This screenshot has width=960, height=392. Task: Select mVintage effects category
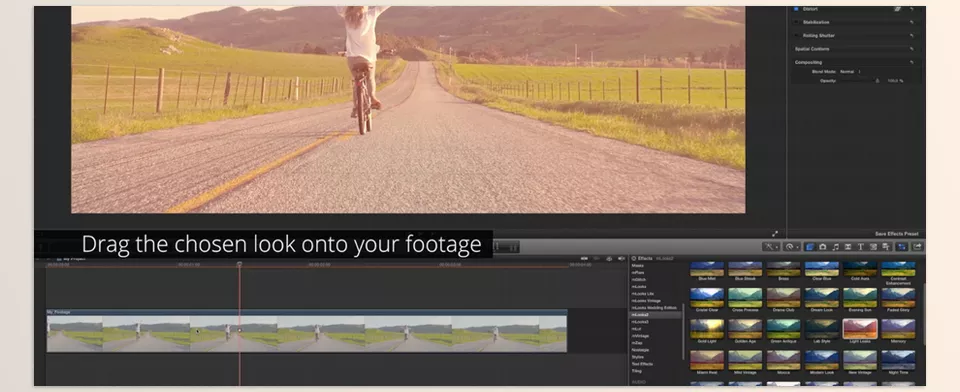pyautogui.click(x=640, y=336)
